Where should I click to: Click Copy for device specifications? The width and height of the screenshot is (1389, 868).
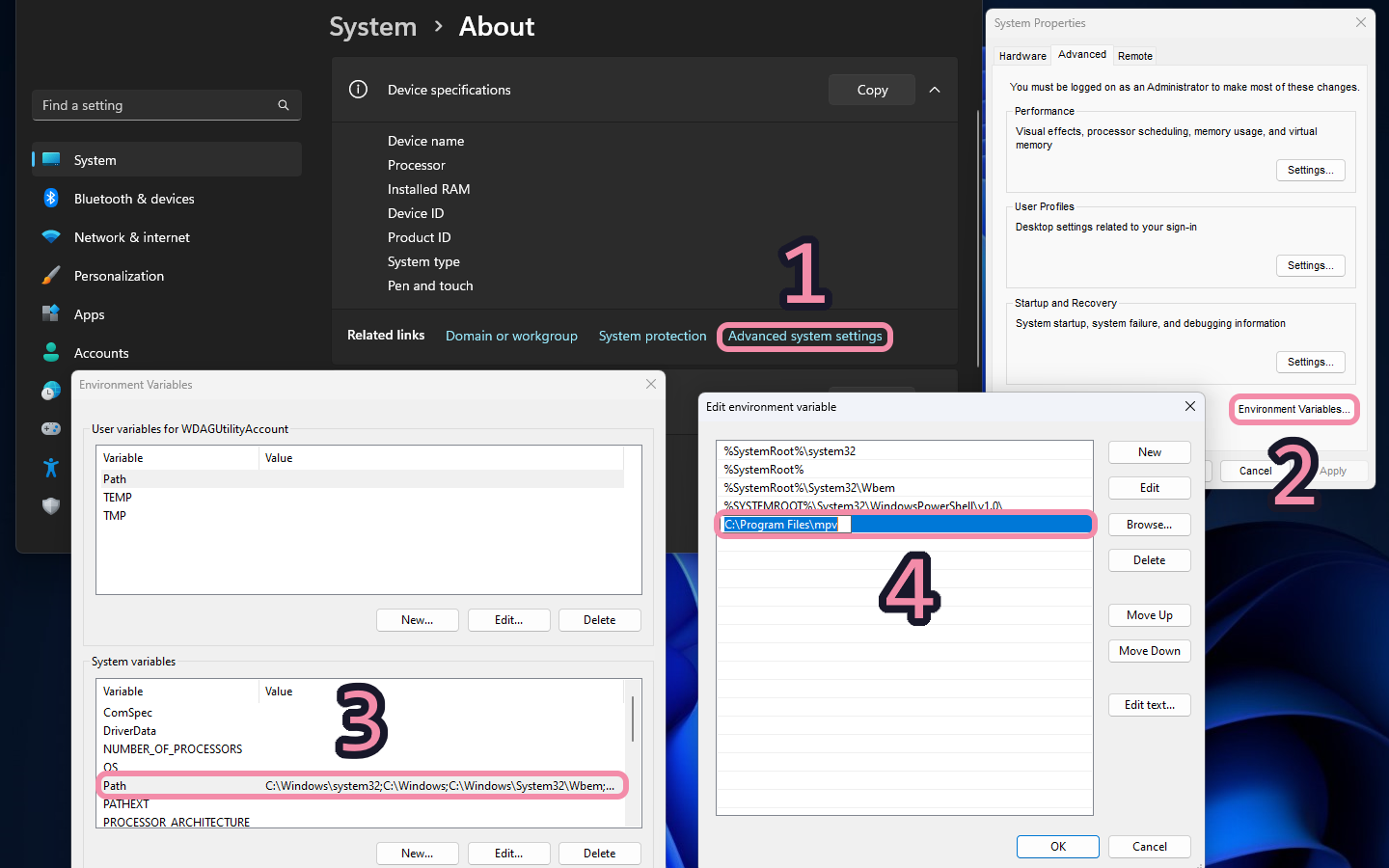[872, 90]
